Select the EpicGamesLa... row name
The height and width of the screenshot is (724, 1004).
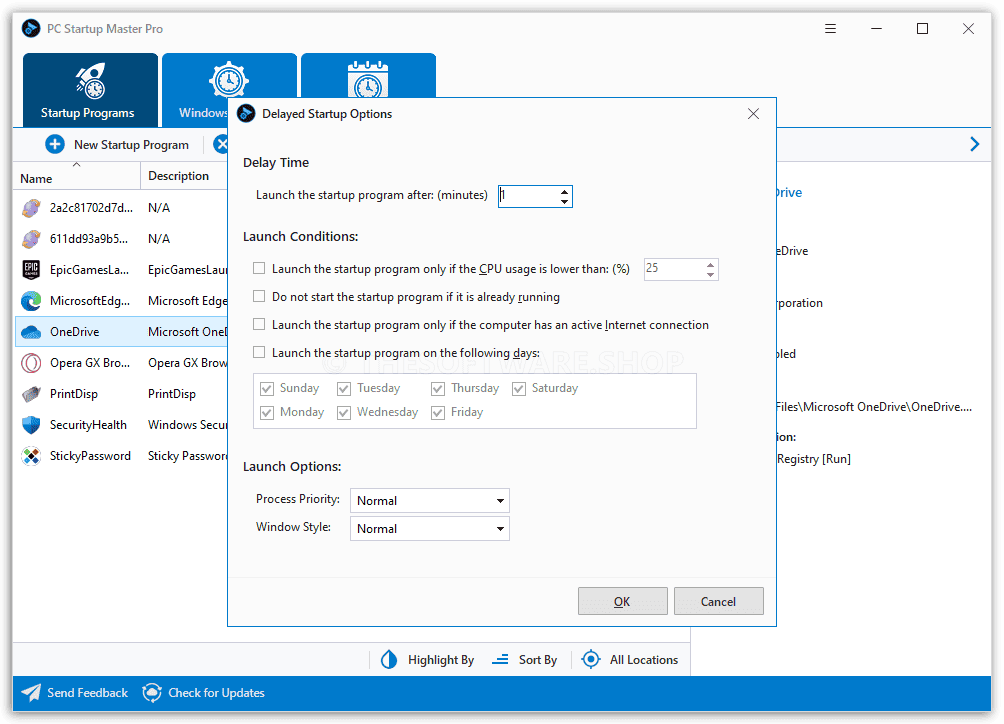pos(90,269)
